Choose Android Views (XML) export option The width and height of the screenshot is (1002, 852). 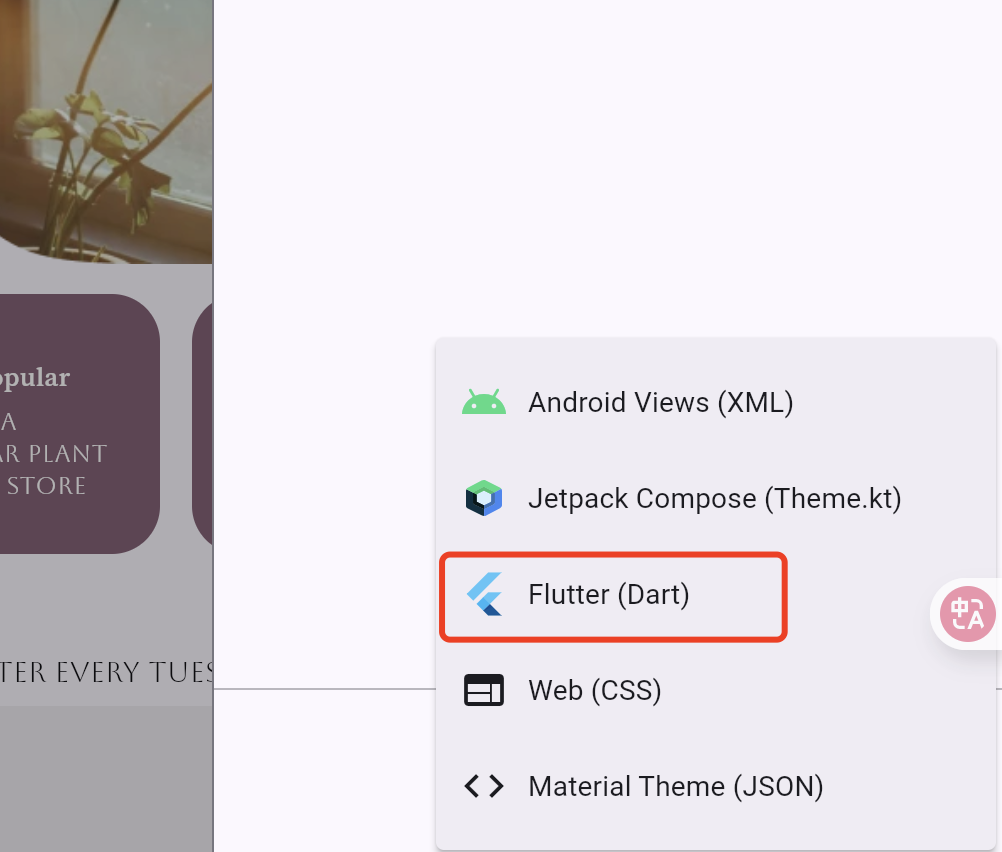click(716, 402)
